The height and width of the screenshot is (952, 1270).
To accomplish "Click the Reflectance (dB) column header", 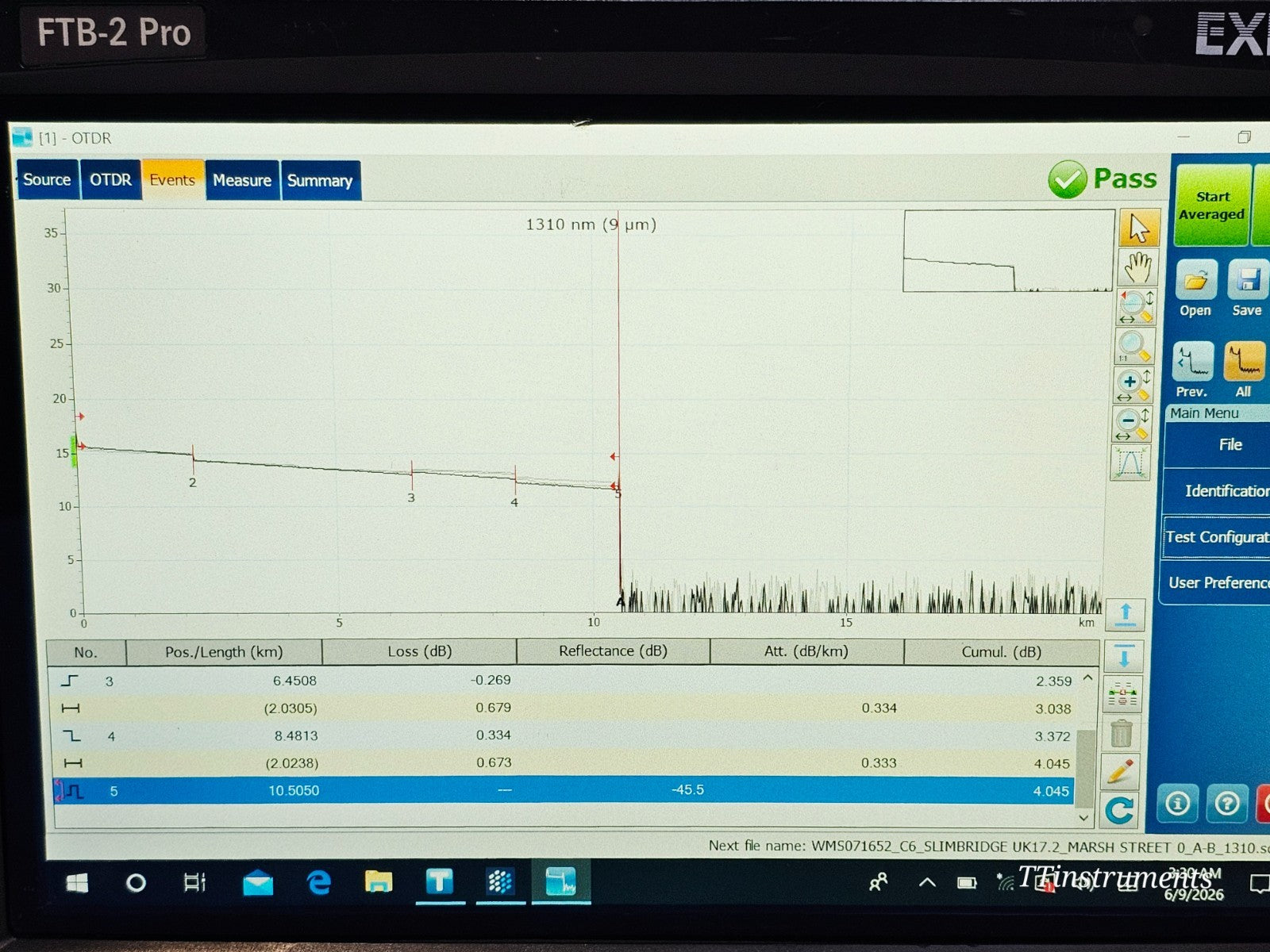I will click(613, 651).
